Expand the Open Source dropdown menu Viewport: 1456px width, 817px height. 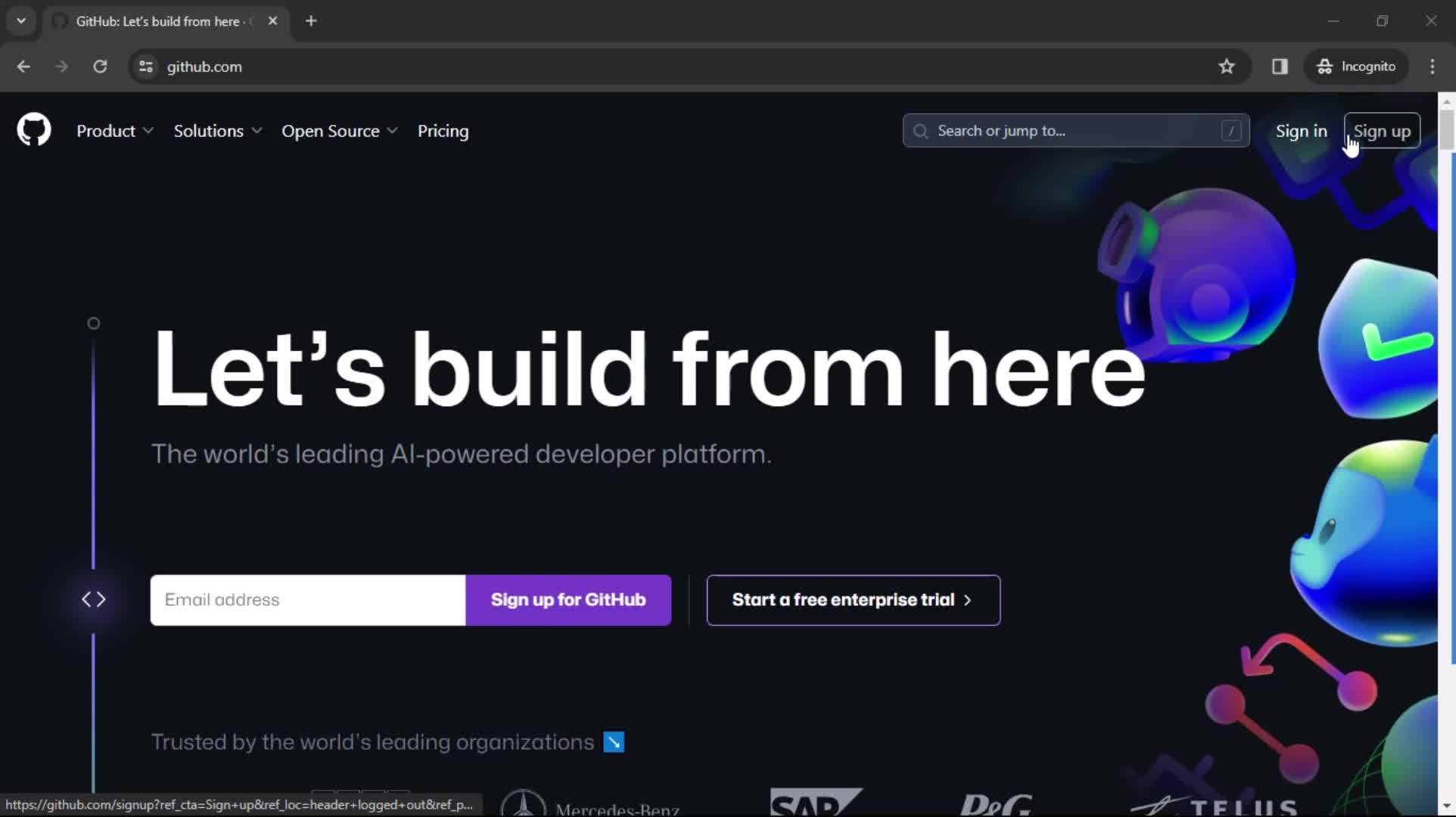tap(338, 131)
